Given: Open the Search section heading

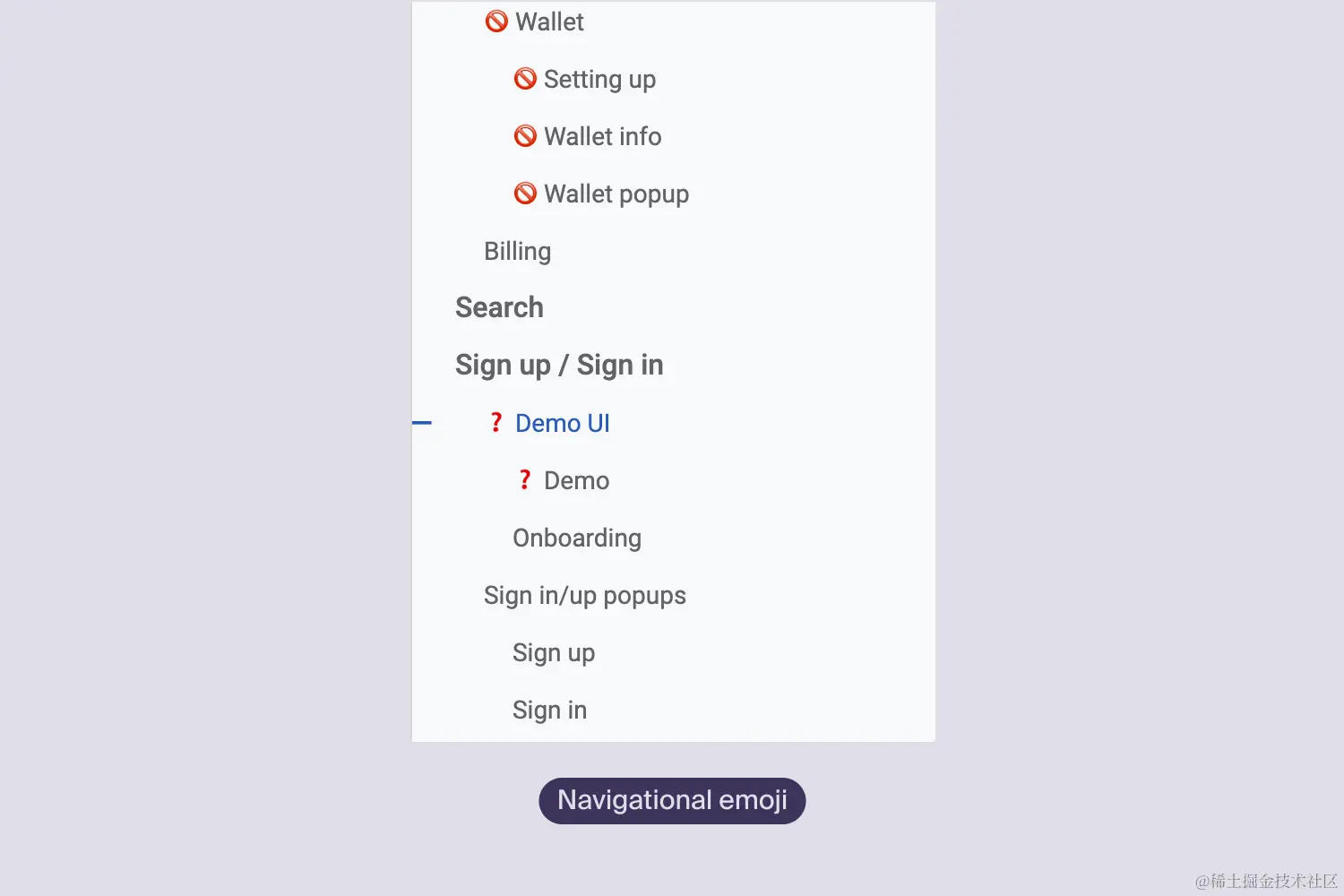Looking at the screenshot, I should pyautogui.click(x=499, y=307).
